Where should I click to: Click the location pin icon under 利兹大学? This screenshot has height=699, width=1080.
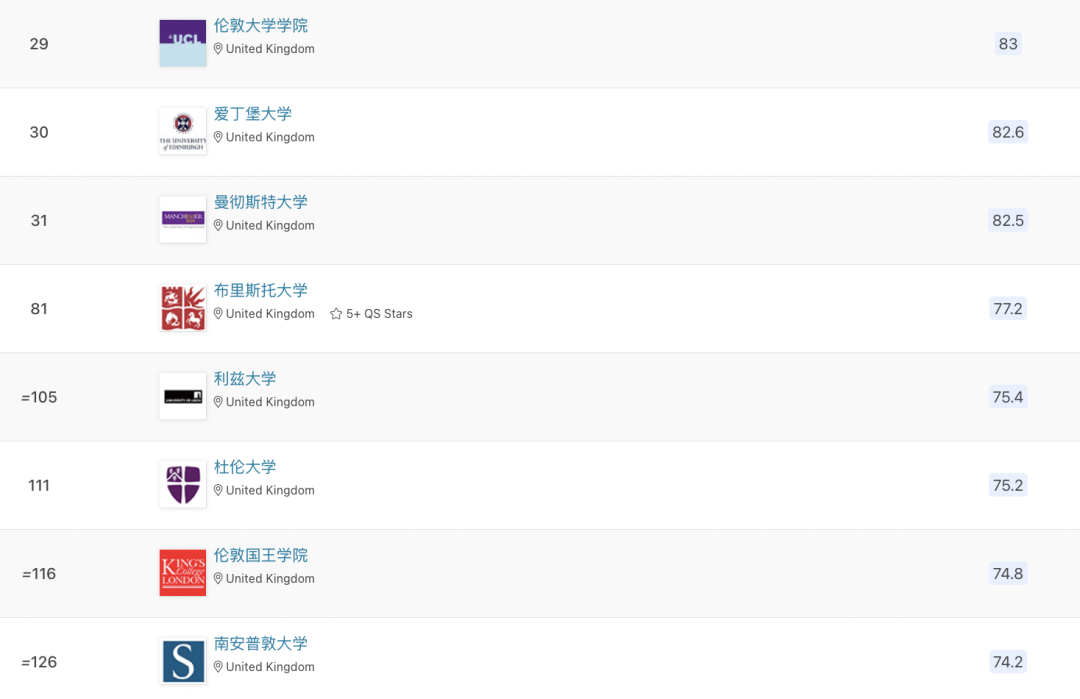pos(218,401)
